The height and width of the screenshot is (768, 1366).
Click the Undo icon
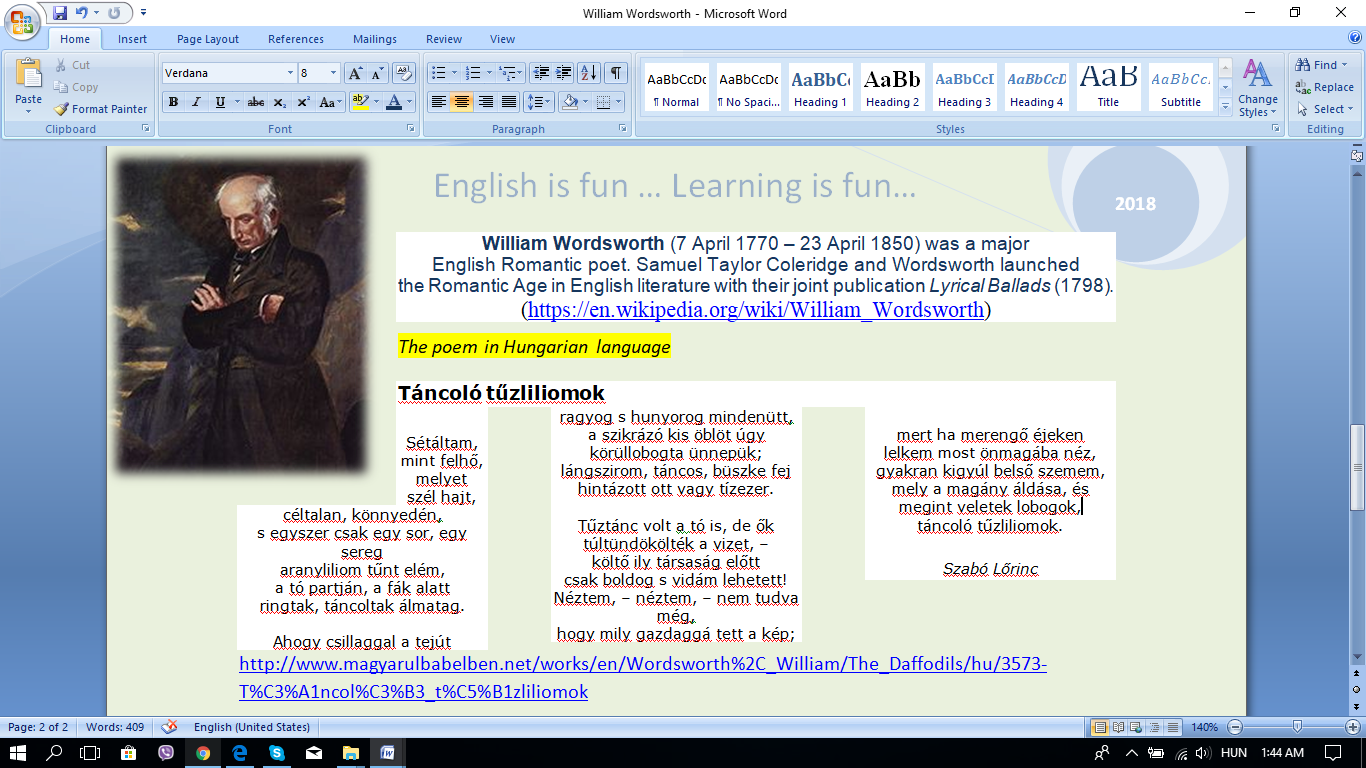tap(82, 13)
